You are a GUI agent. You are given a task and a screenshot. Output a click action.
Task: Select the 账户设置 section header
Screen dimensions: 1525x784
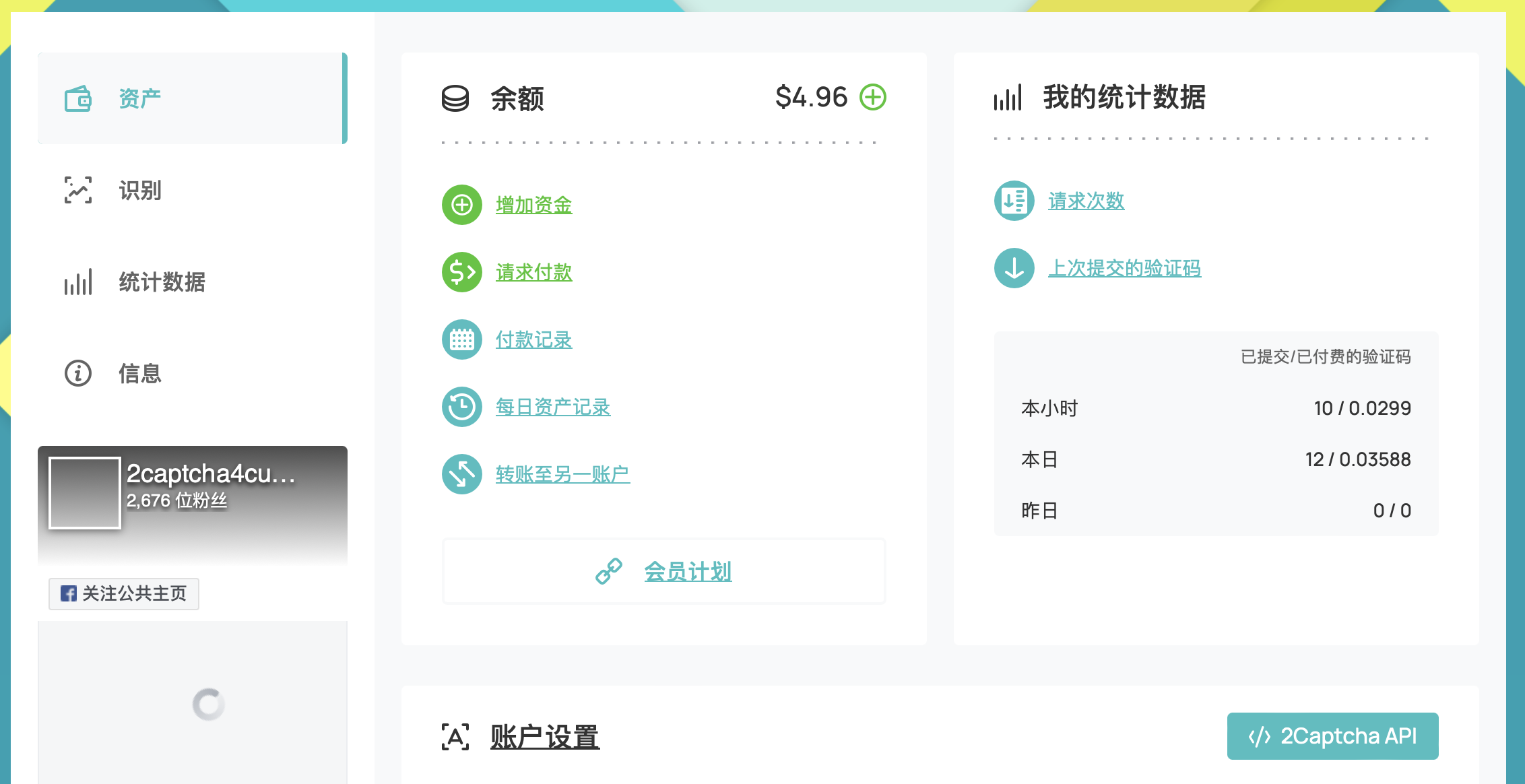coord(546,736)
